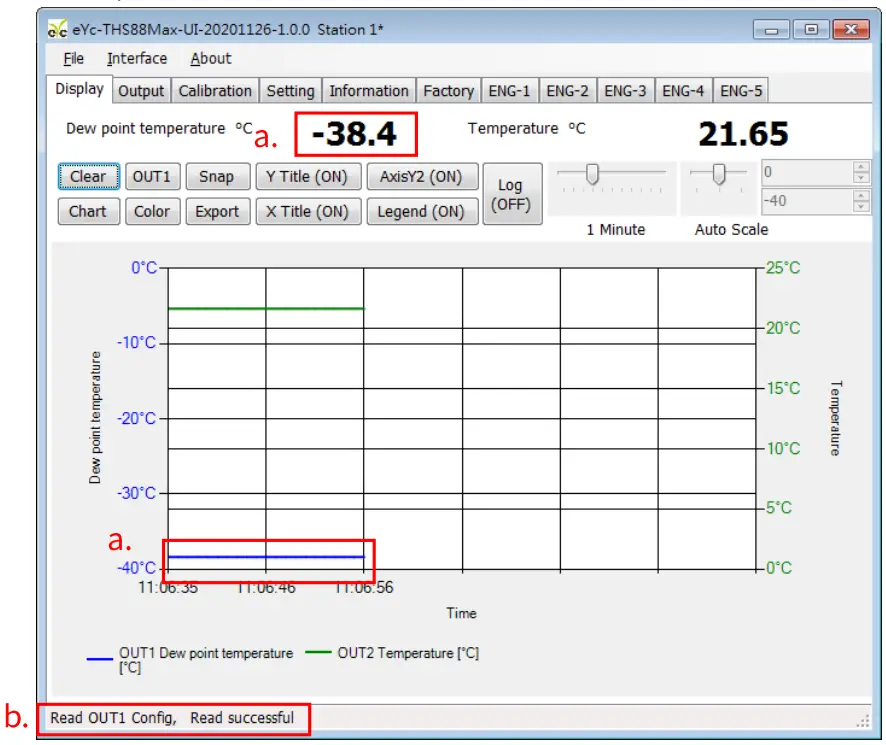The image size is (886, 745).
Task: Toggle the Y Title (ON) button
Action: pos(307,177)
